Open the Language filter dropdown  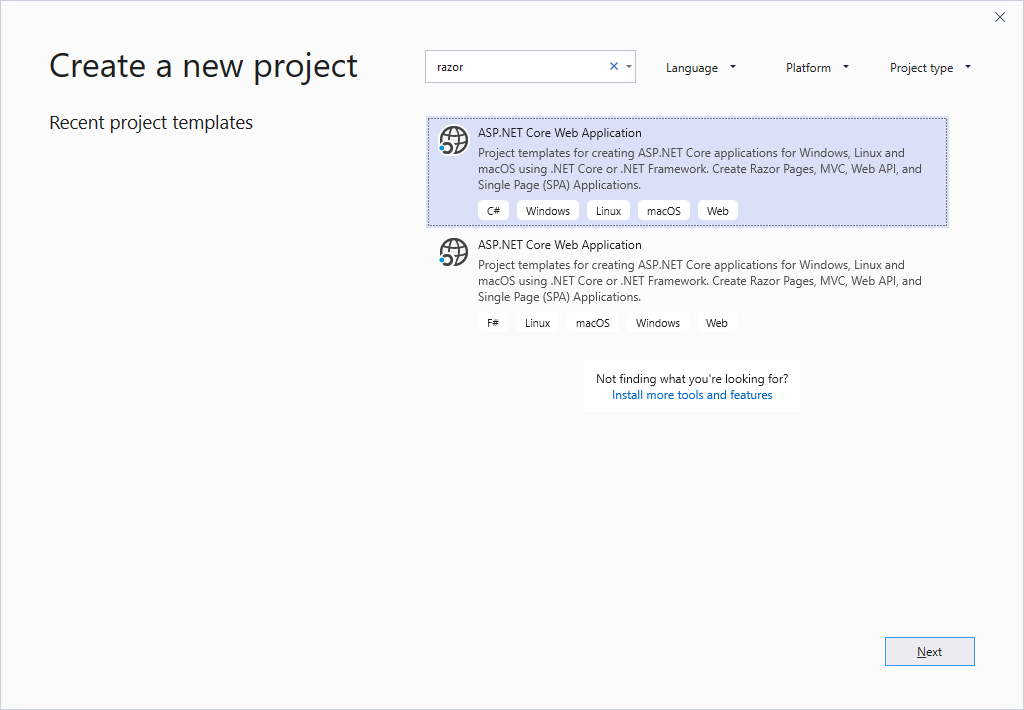pos(701,67)
